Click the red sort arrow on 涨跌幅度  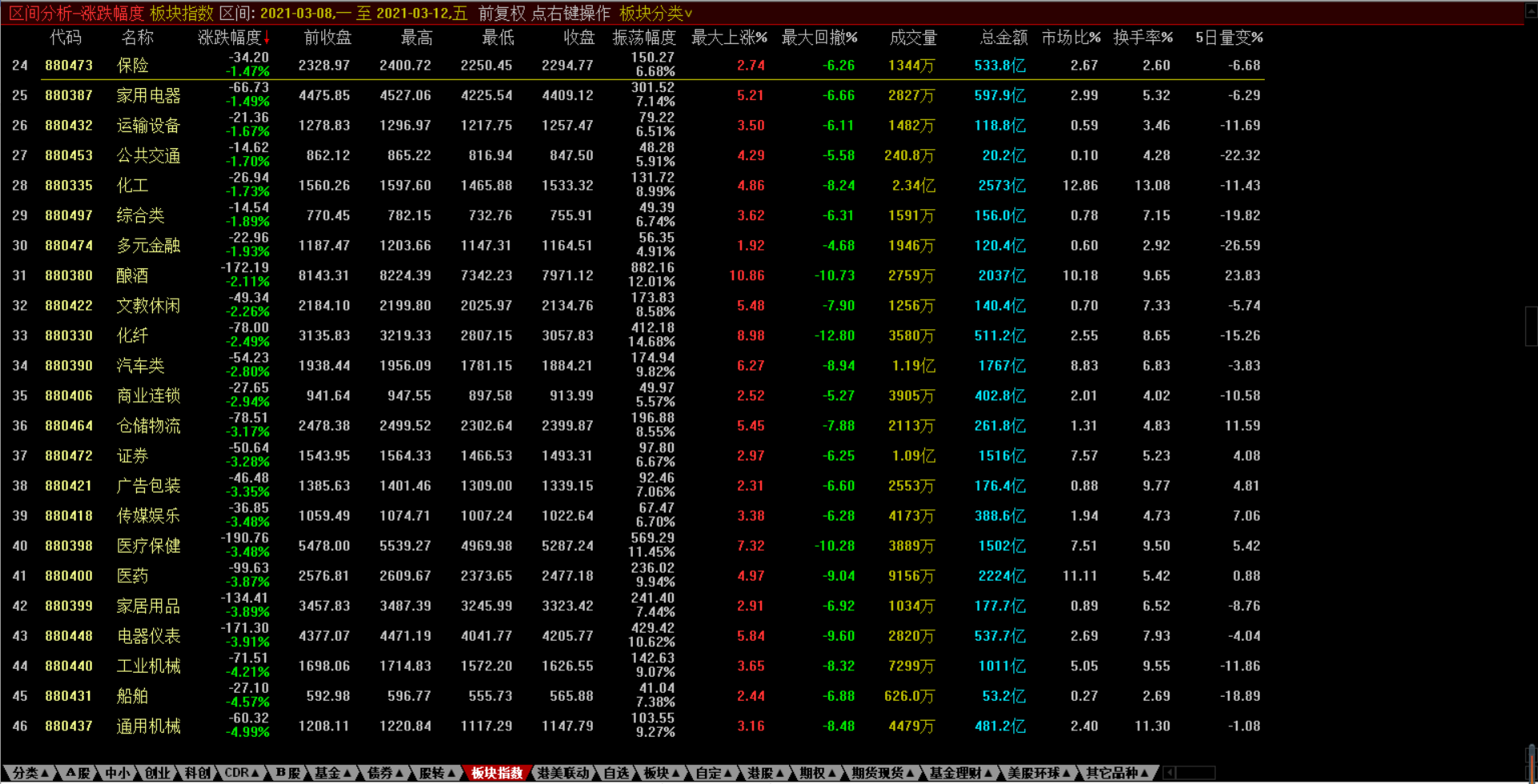pos(267,38)
